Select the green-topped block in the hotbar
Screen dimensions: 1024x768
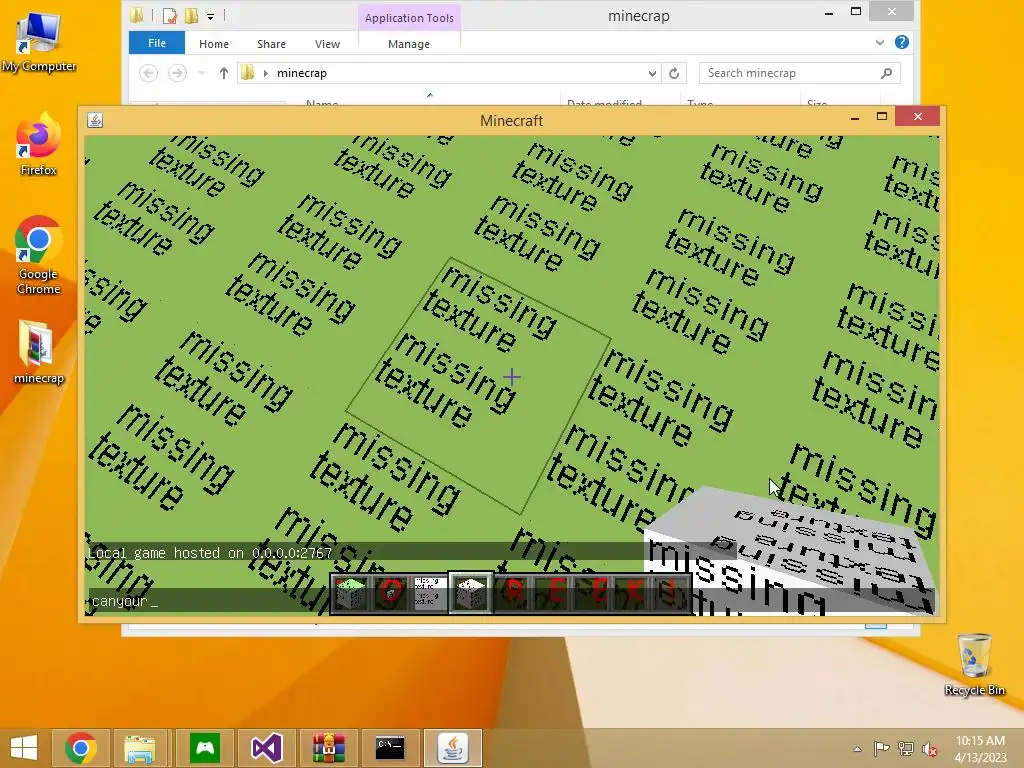[x=351, y=593]
